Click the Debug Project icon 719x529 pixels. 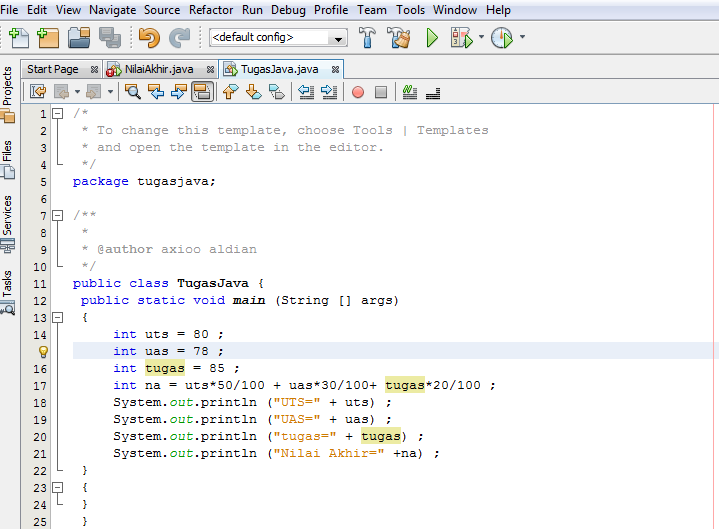[x=461, y=38]
